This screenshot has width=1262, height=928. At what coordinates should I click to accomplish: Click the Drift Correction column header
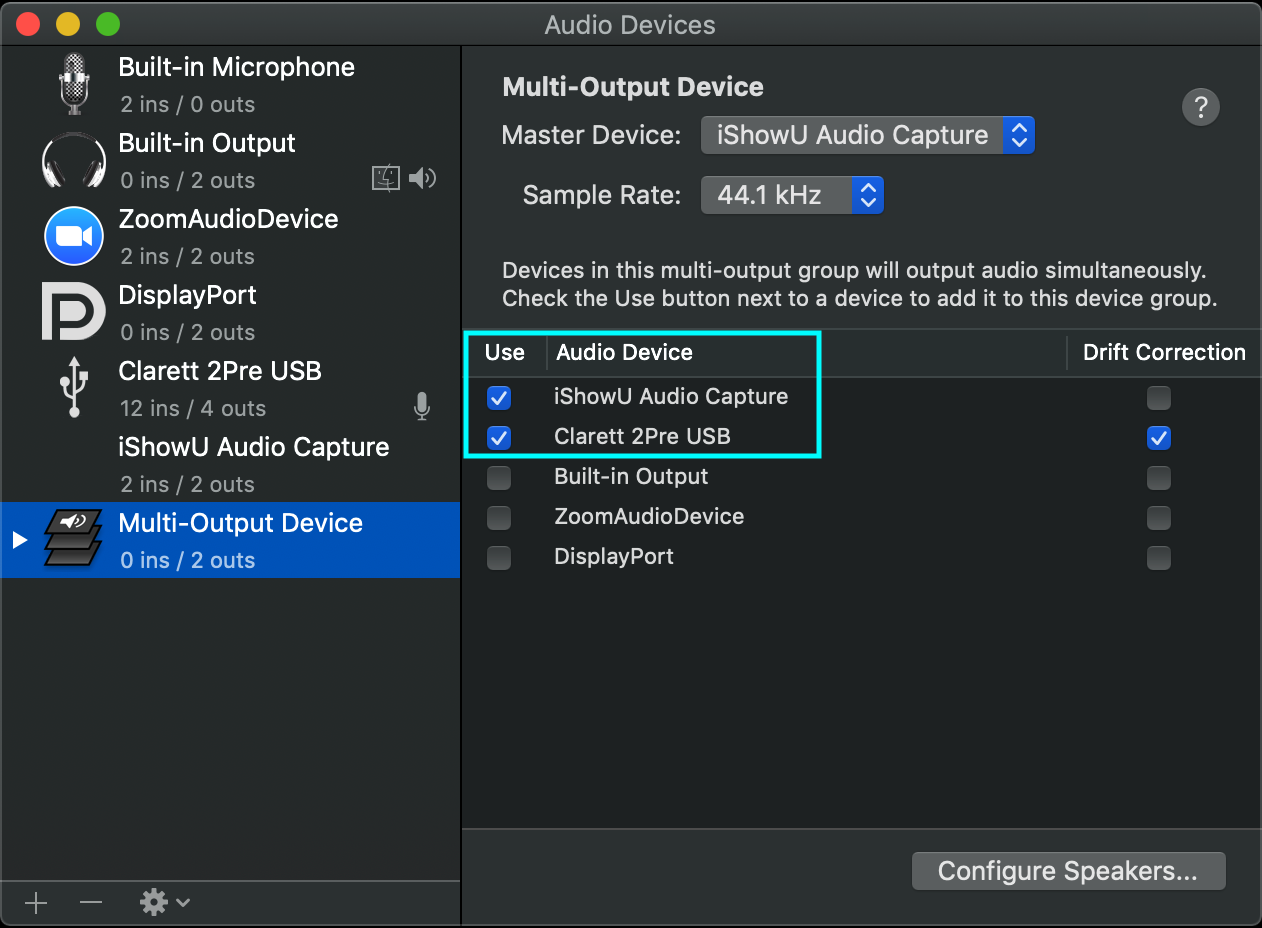pyautogui.click(x=1164, y=352)
